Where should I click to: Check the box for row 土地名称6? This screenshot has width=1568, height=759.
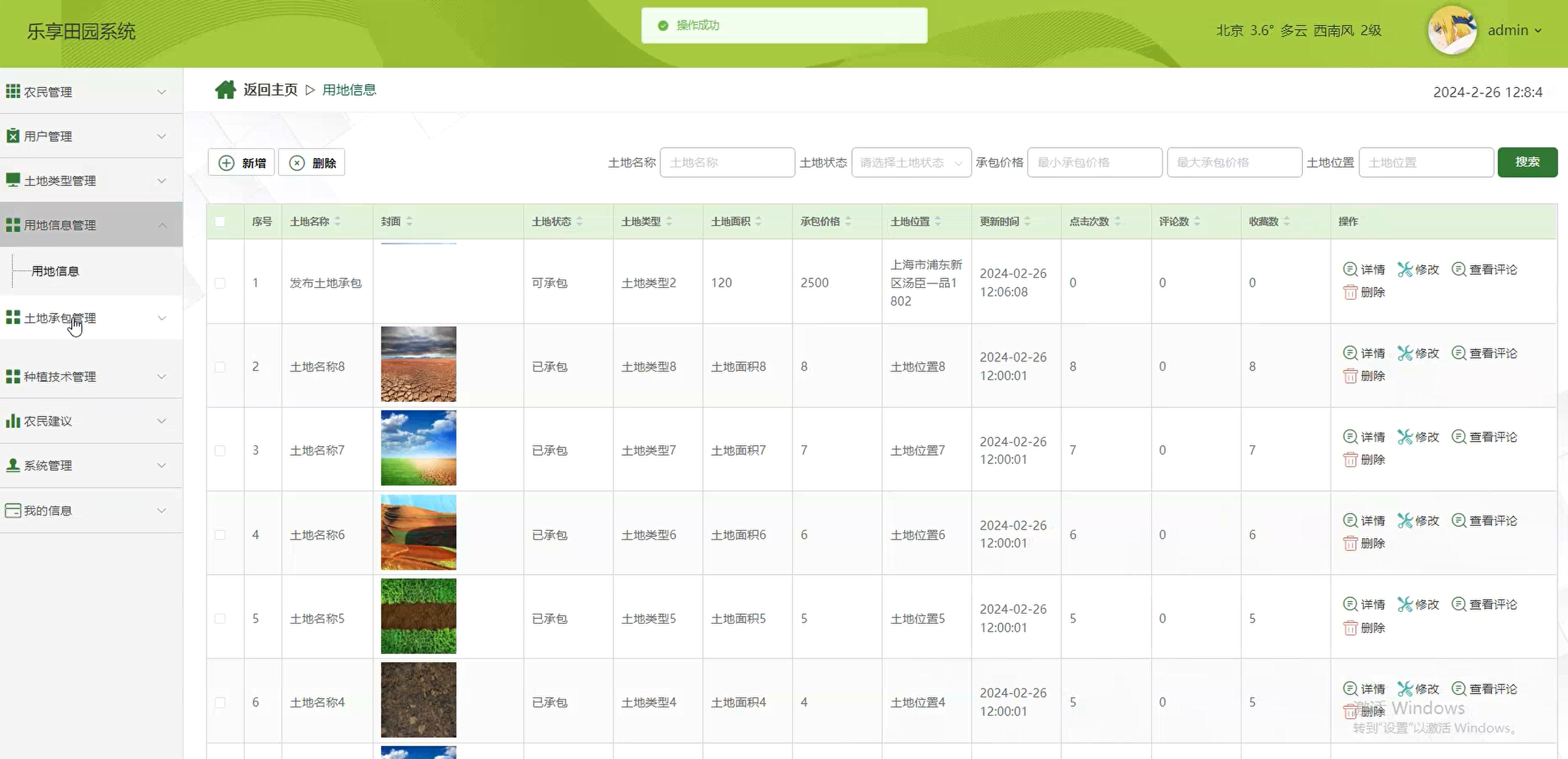(220, 535)
